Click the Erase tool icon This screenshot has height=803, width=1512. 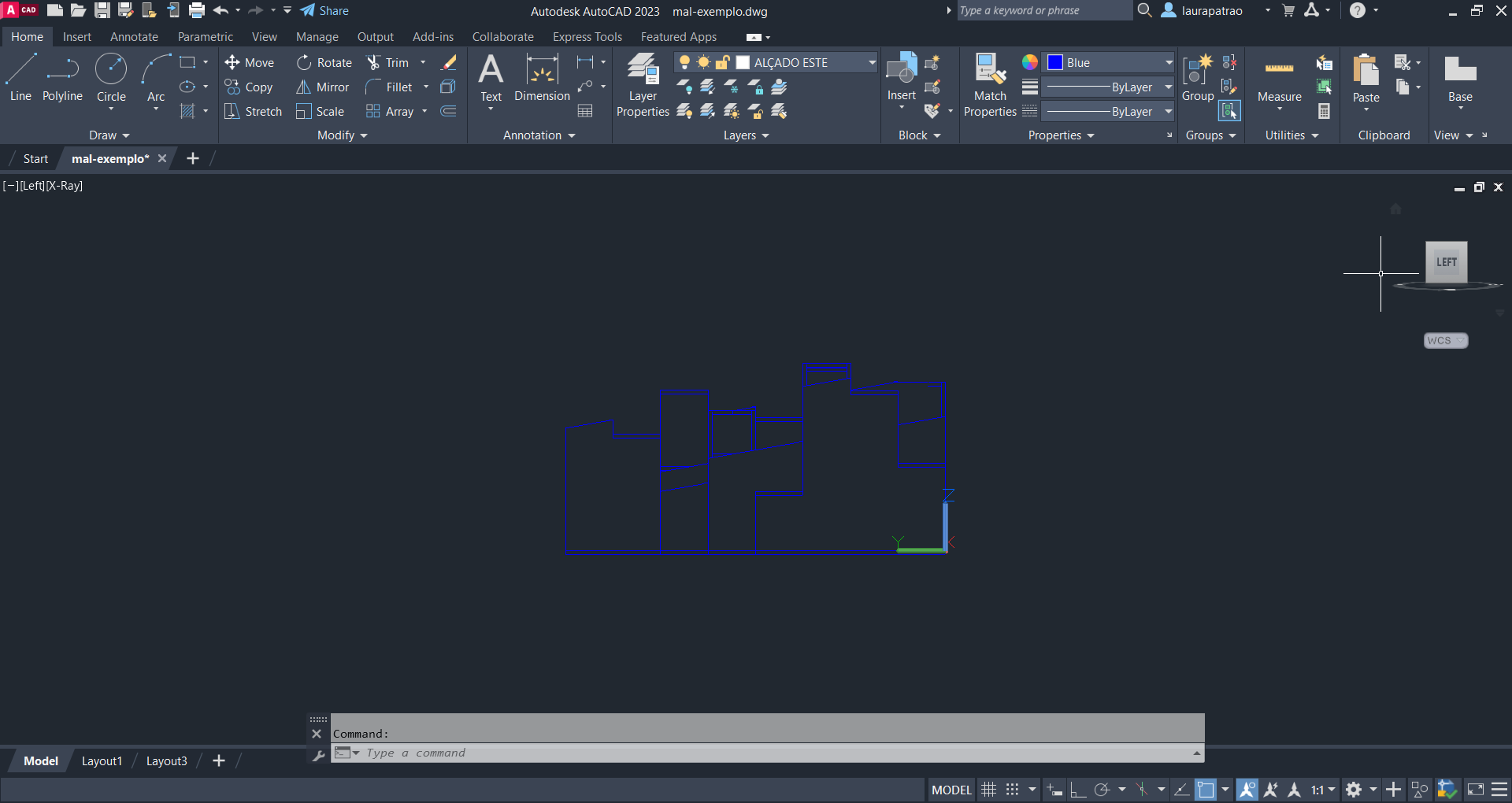click(x=449, y=62)
